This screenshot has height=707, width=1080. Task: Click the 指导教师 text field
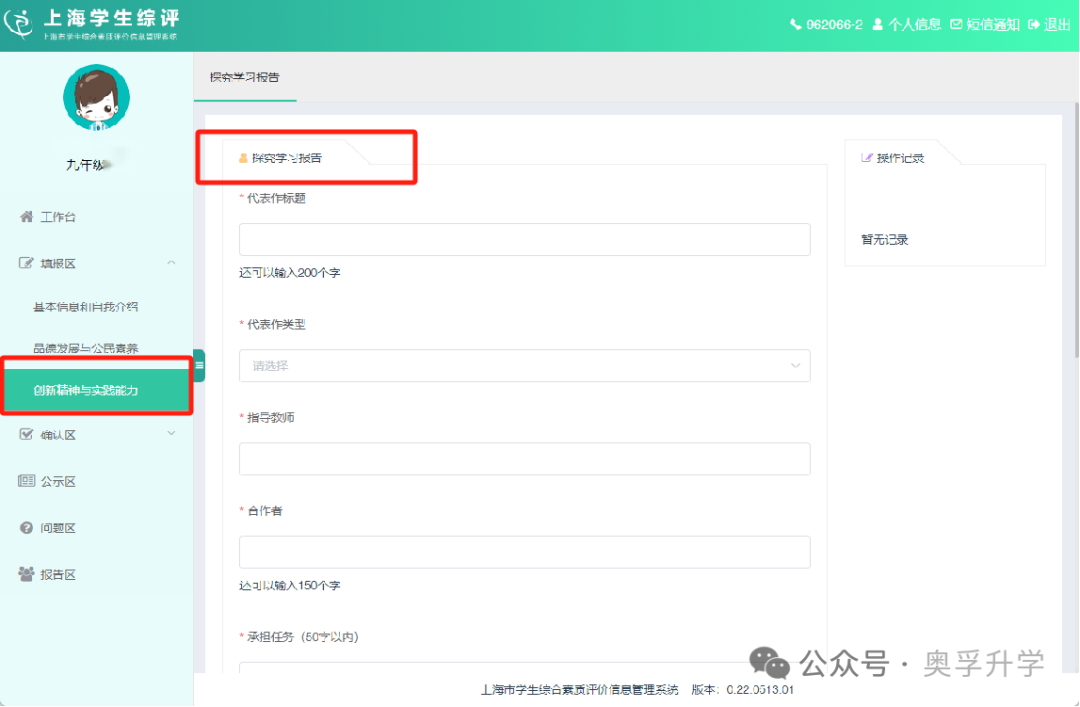[524, 459]
